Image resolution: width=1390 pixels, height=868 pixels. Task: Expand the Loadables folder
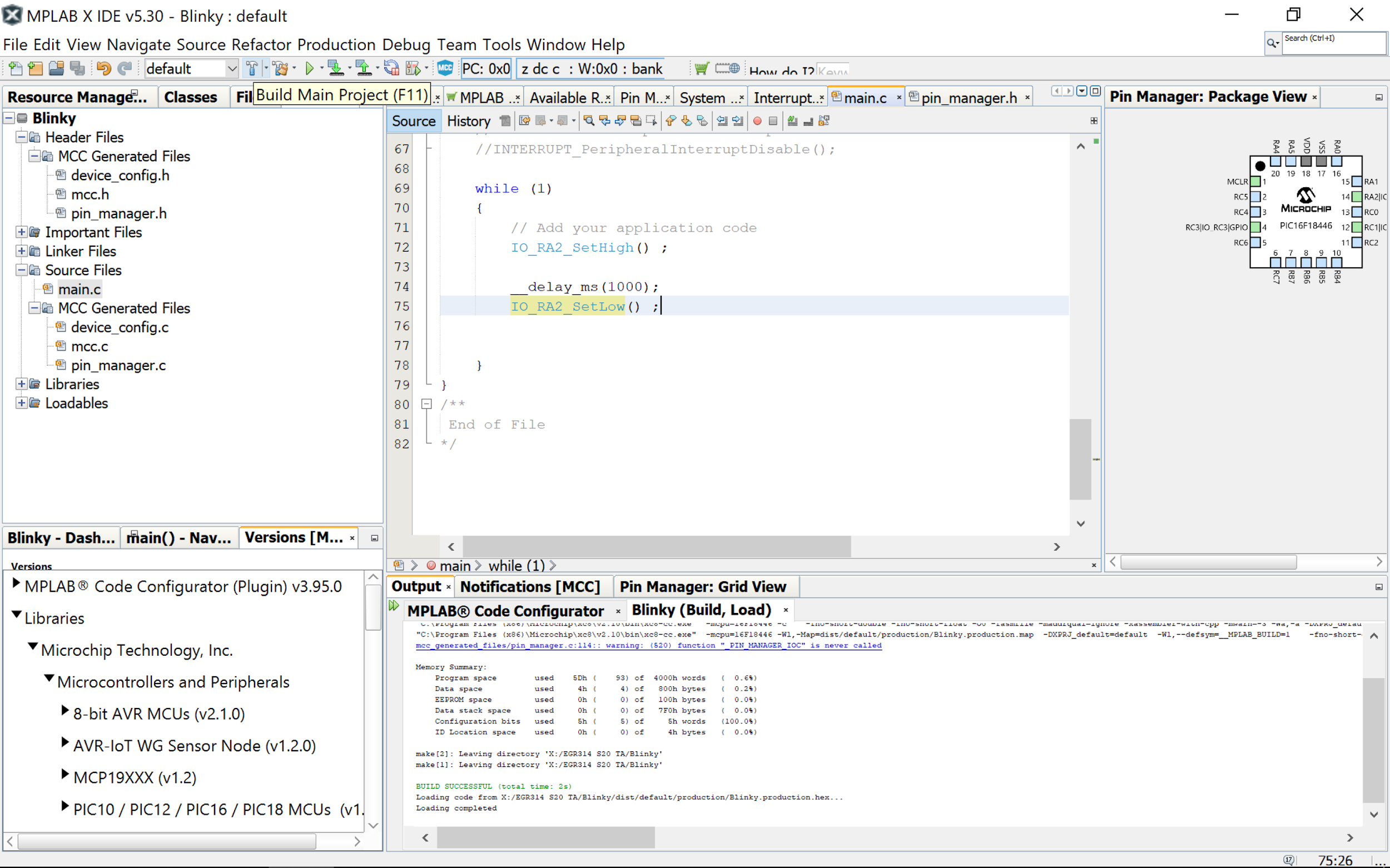click(x=21, y=403)
